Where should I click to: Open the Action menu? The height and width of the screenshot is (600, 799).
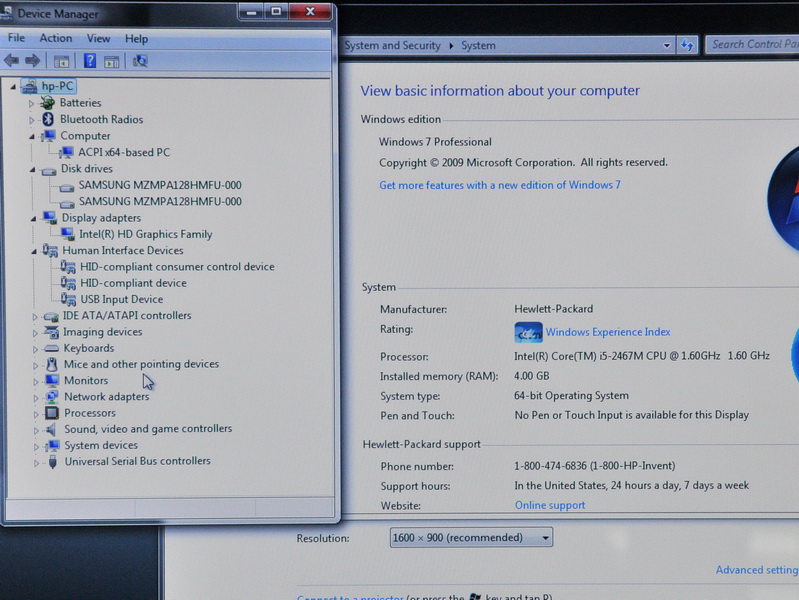[56, 38]
